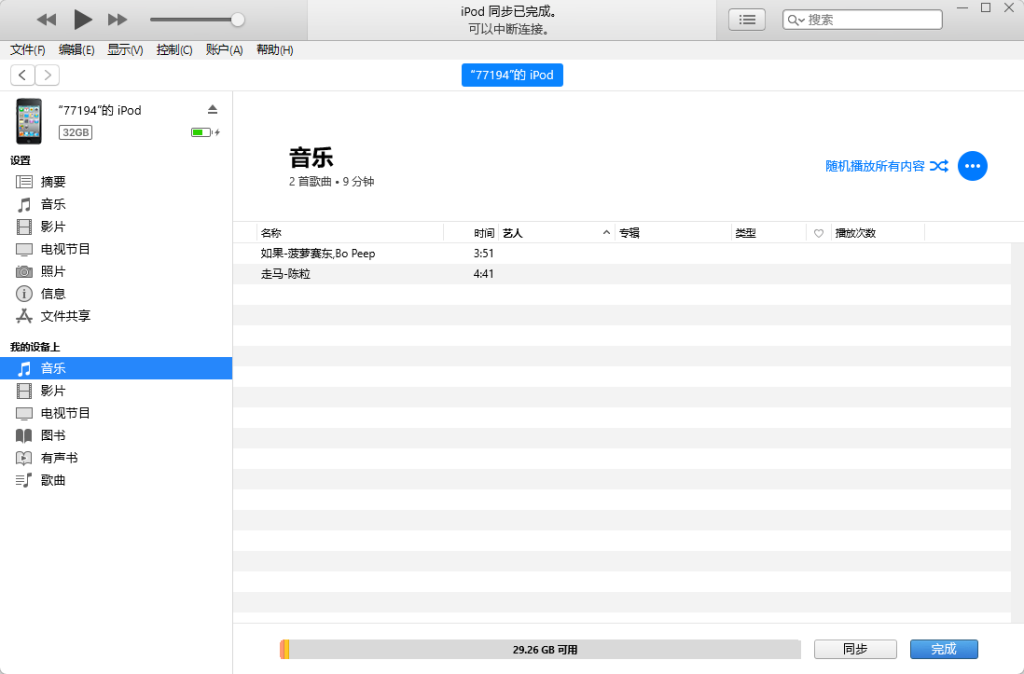Click the fast-forward next track button
Viewport: 1024px width, 674px height.
point(117,19)
